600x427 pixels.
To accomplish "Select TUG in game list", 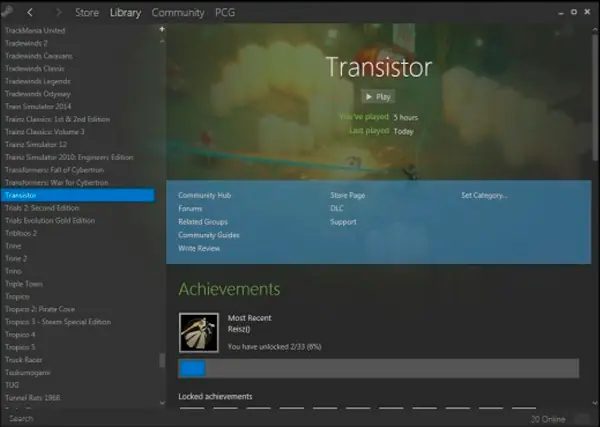I will (12, 385).
